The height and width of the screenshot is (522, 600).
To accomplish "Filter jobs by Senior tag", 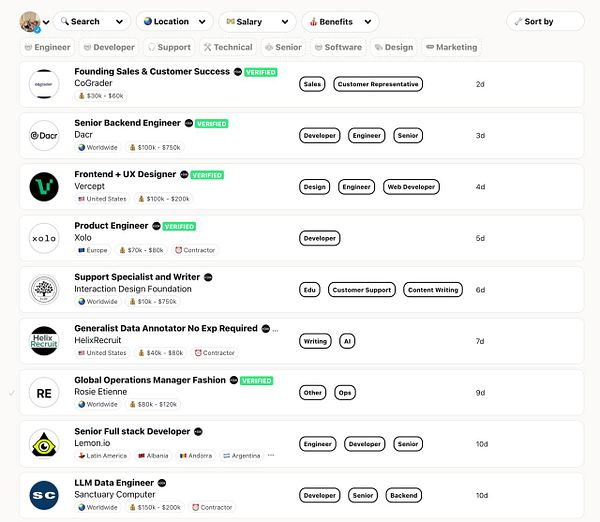I will 284,47.
